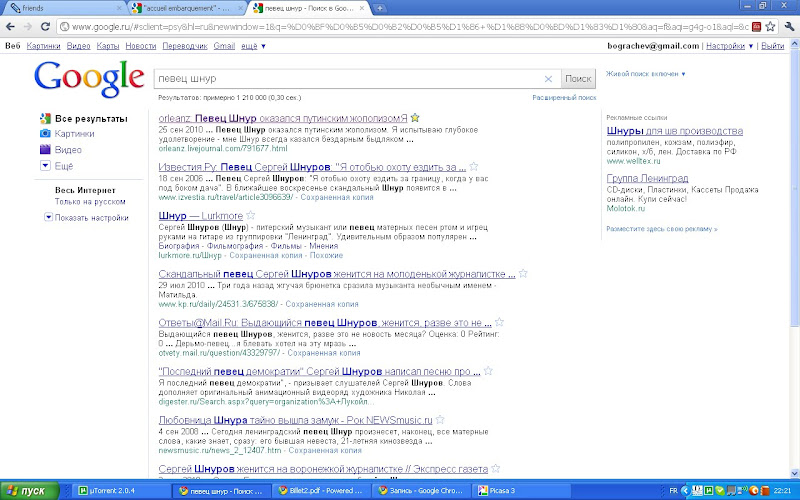This screenshot has width=800, height=500.
Task: Switch to Billet2.pdf taskbar window
Action: coord(321,491)
